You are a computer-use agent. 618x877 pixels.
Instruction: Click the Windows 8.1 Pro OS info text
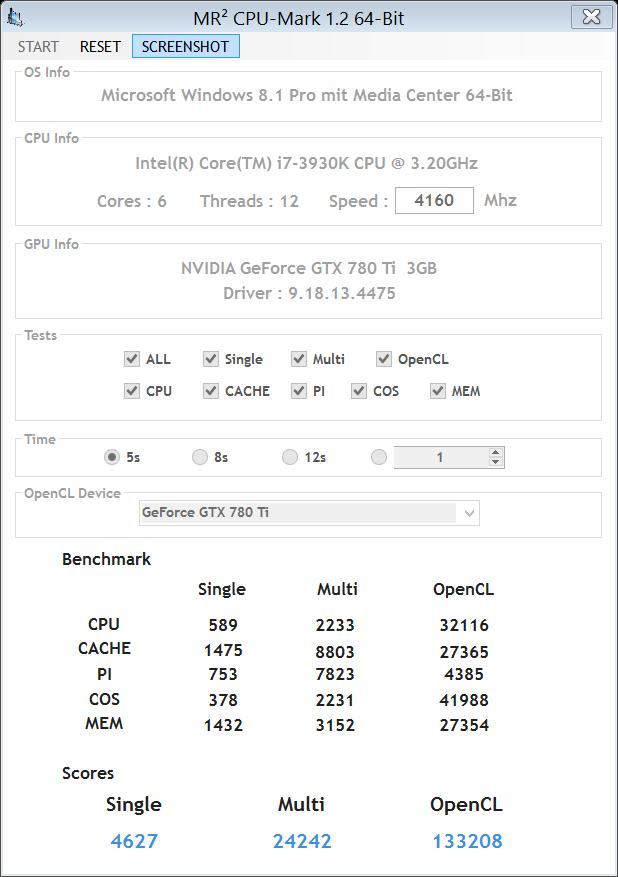coord(306,95)
